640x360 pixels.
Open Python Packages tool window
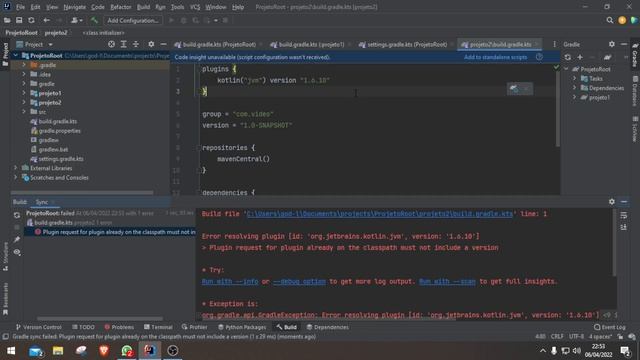242,327
